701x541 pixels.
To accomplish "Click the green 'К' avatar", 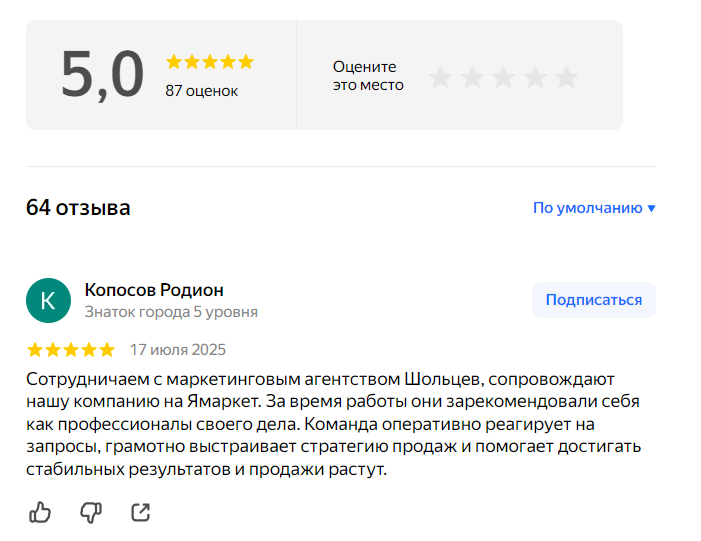I will coord(48,300).
